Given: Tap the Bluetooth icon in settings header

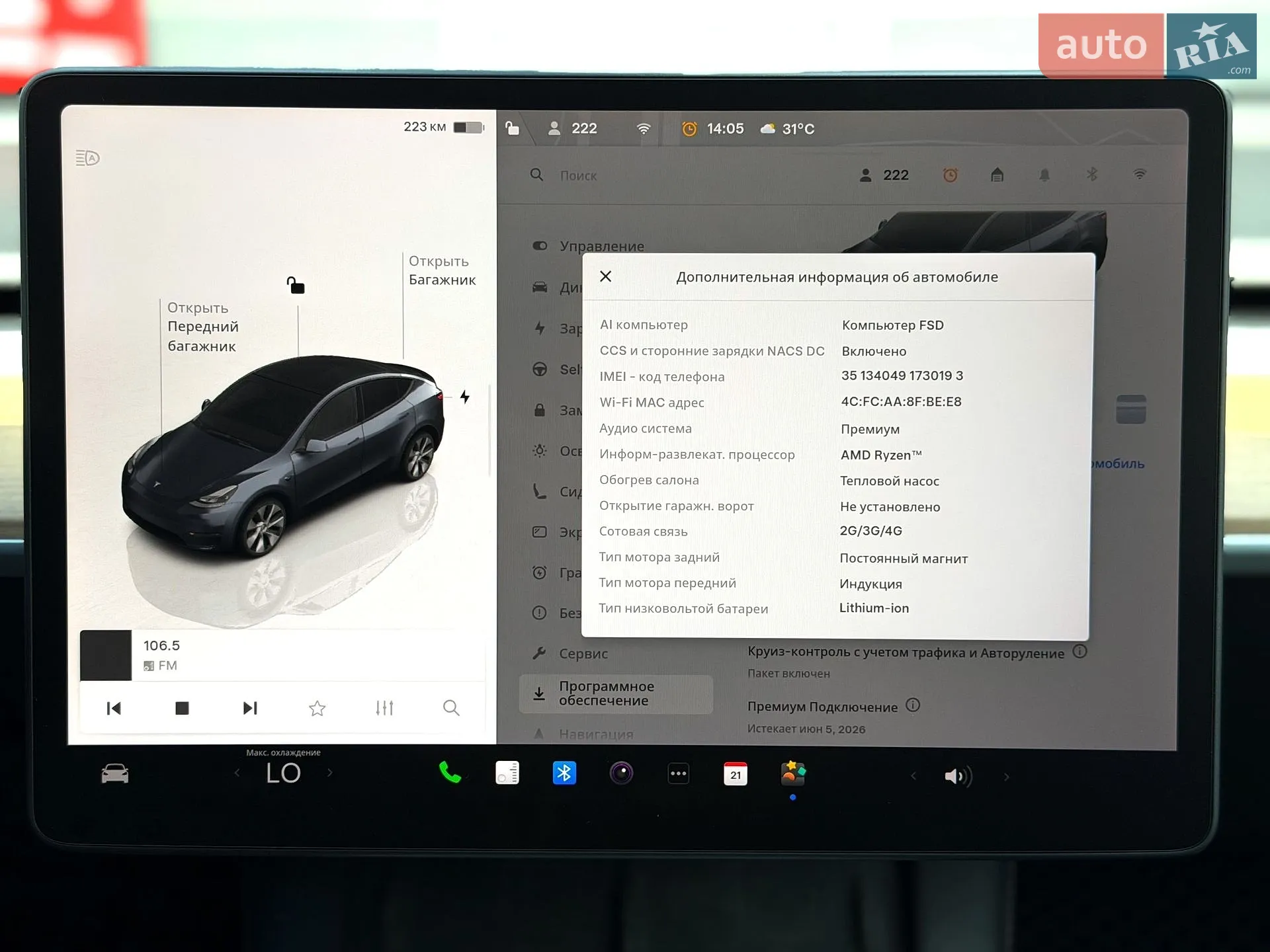Looking at the screenshot, I should (1092, 174).
